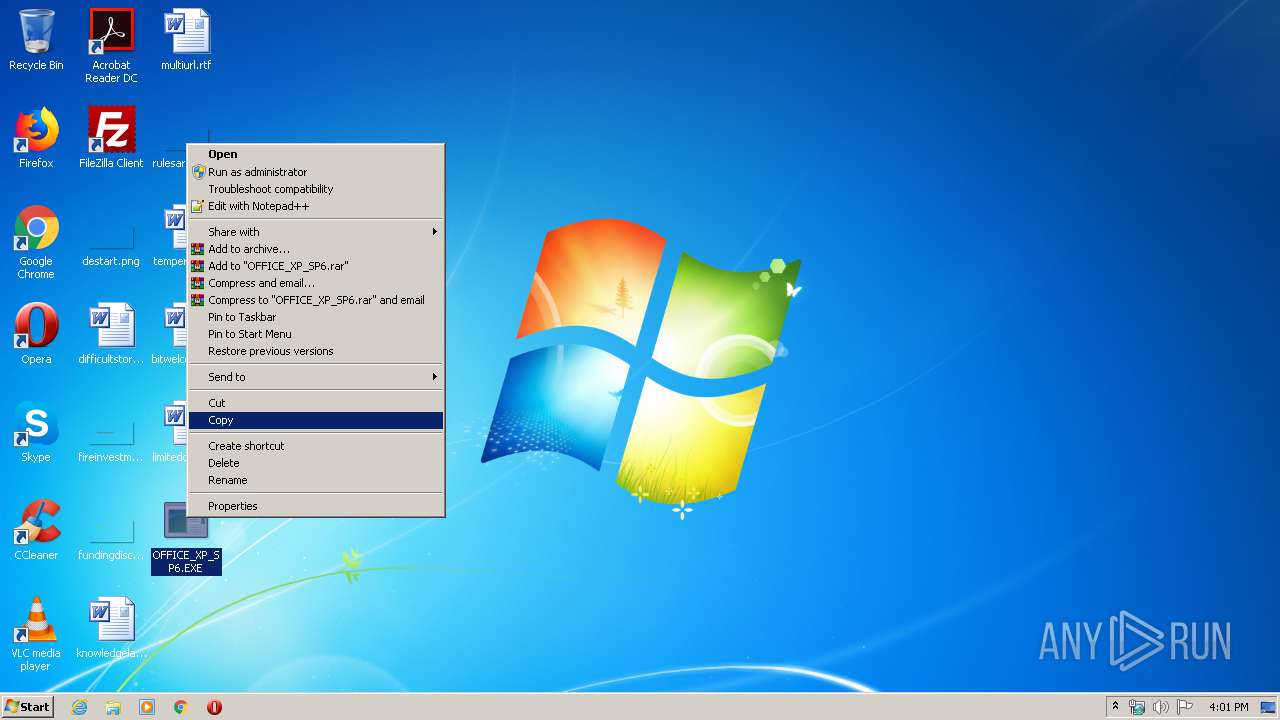
Task: Select Pin to Start Menu
Action: coord(316,334)
